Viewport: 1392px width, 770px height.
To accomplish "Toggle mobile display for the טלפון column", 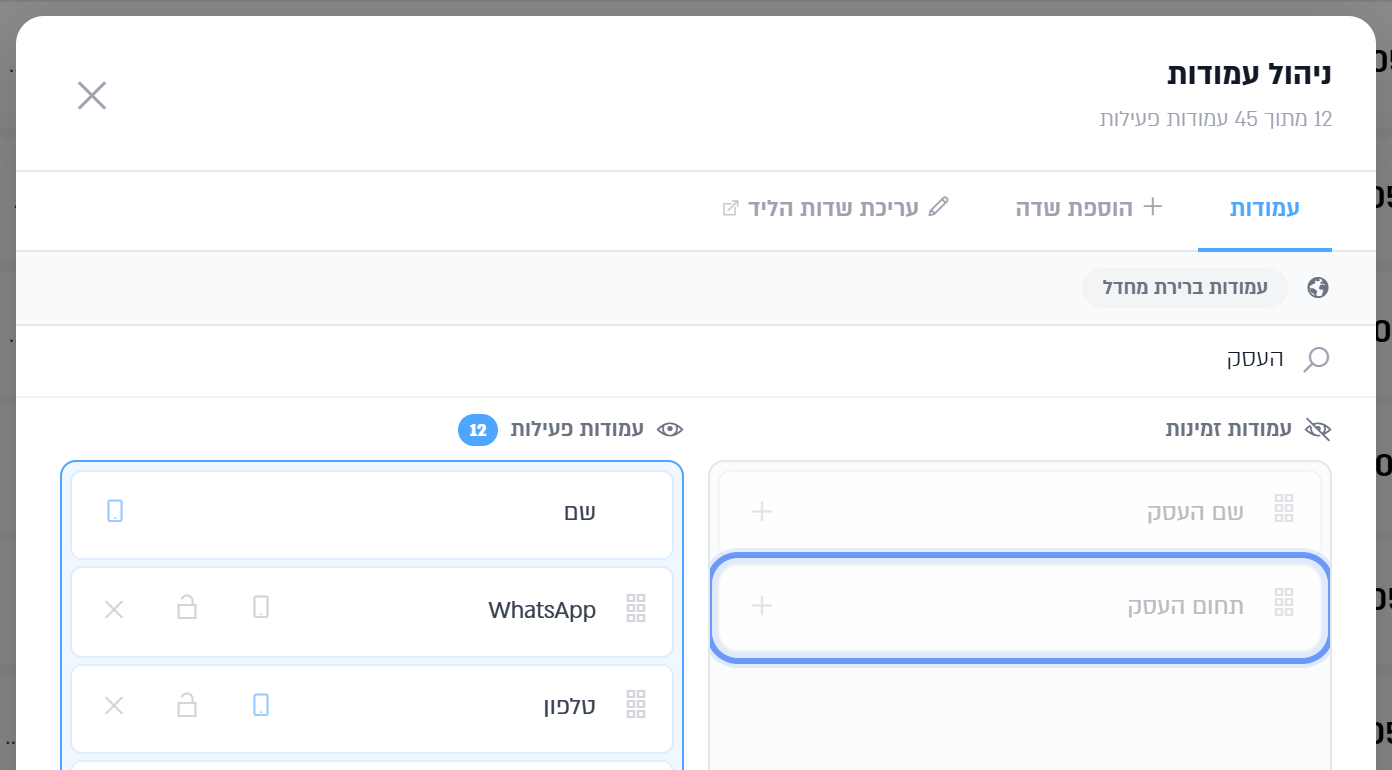I will coord(261,705).
